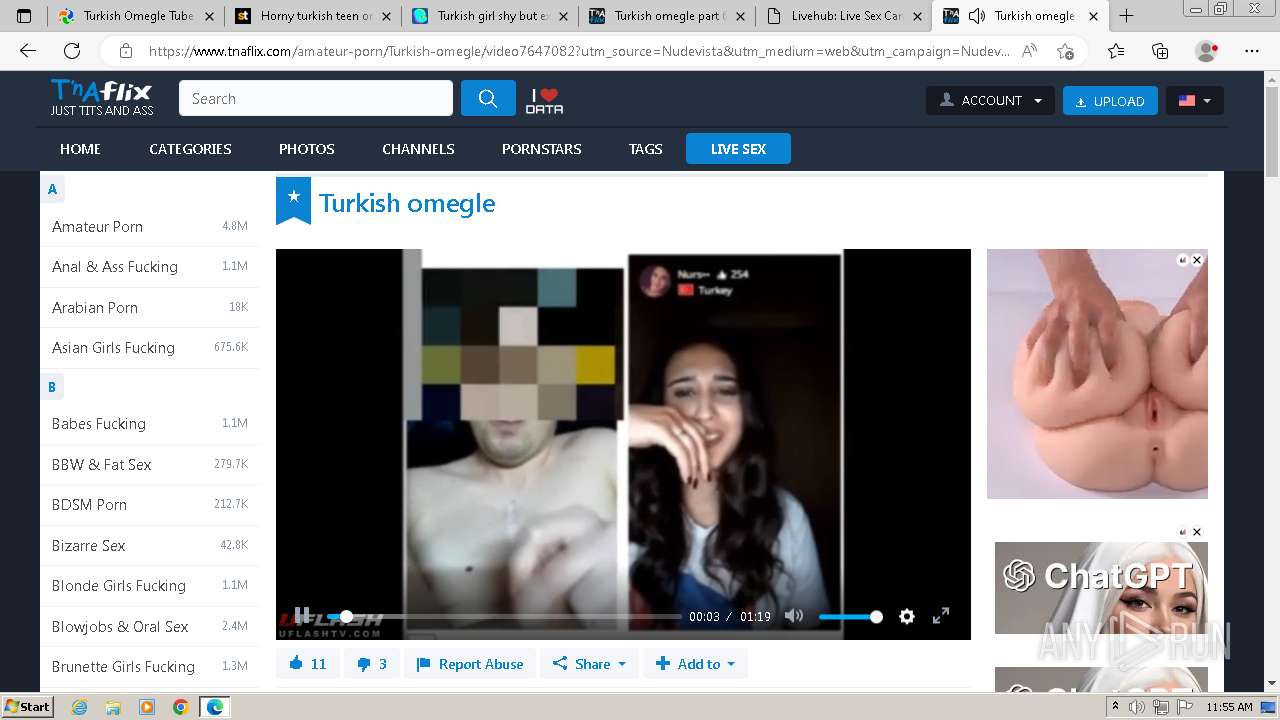Click the UPLOAD button

click(x=1110, y=100)
